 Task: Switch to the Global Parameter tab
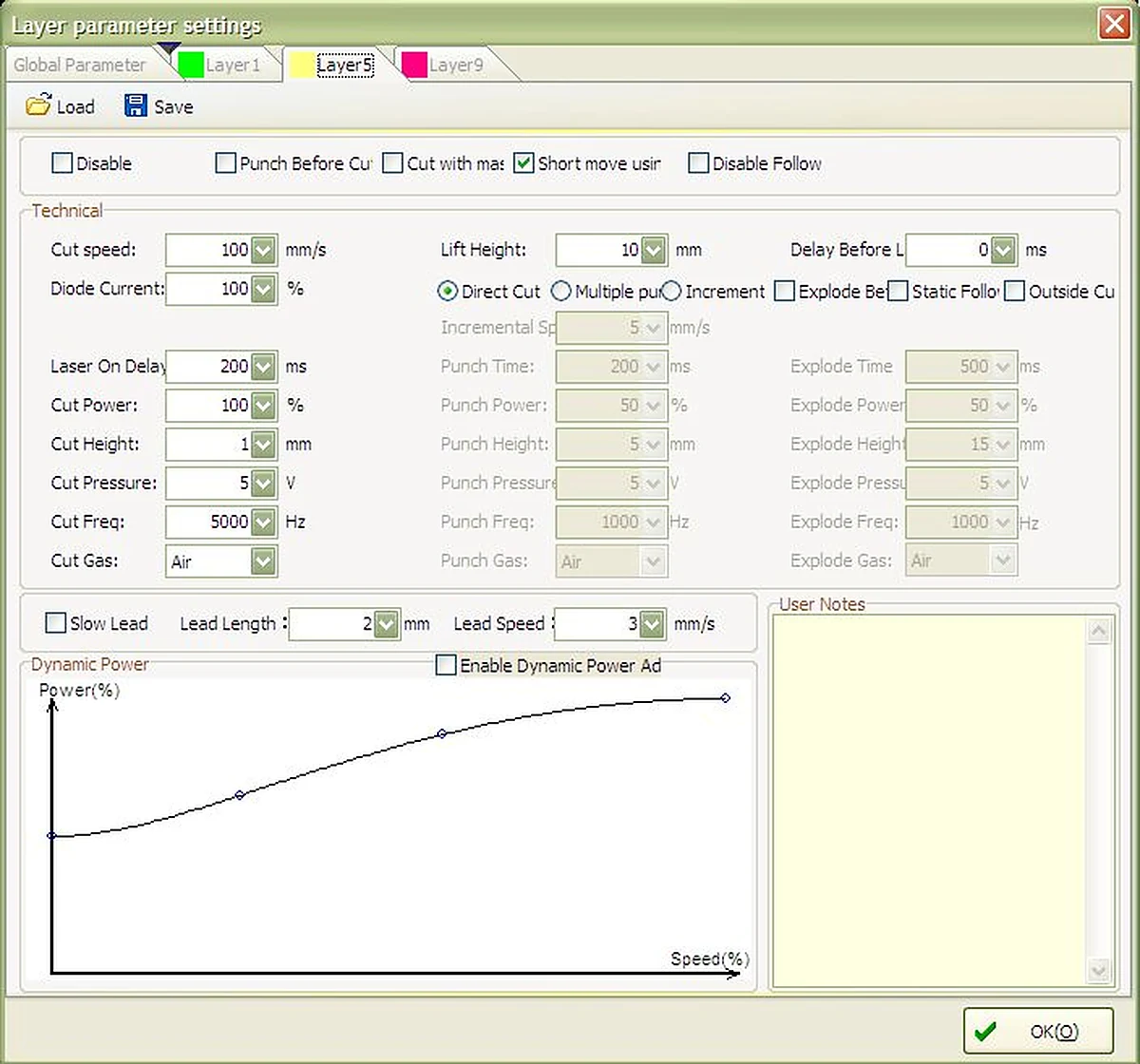pyautogui.click(x=80, y=65)
